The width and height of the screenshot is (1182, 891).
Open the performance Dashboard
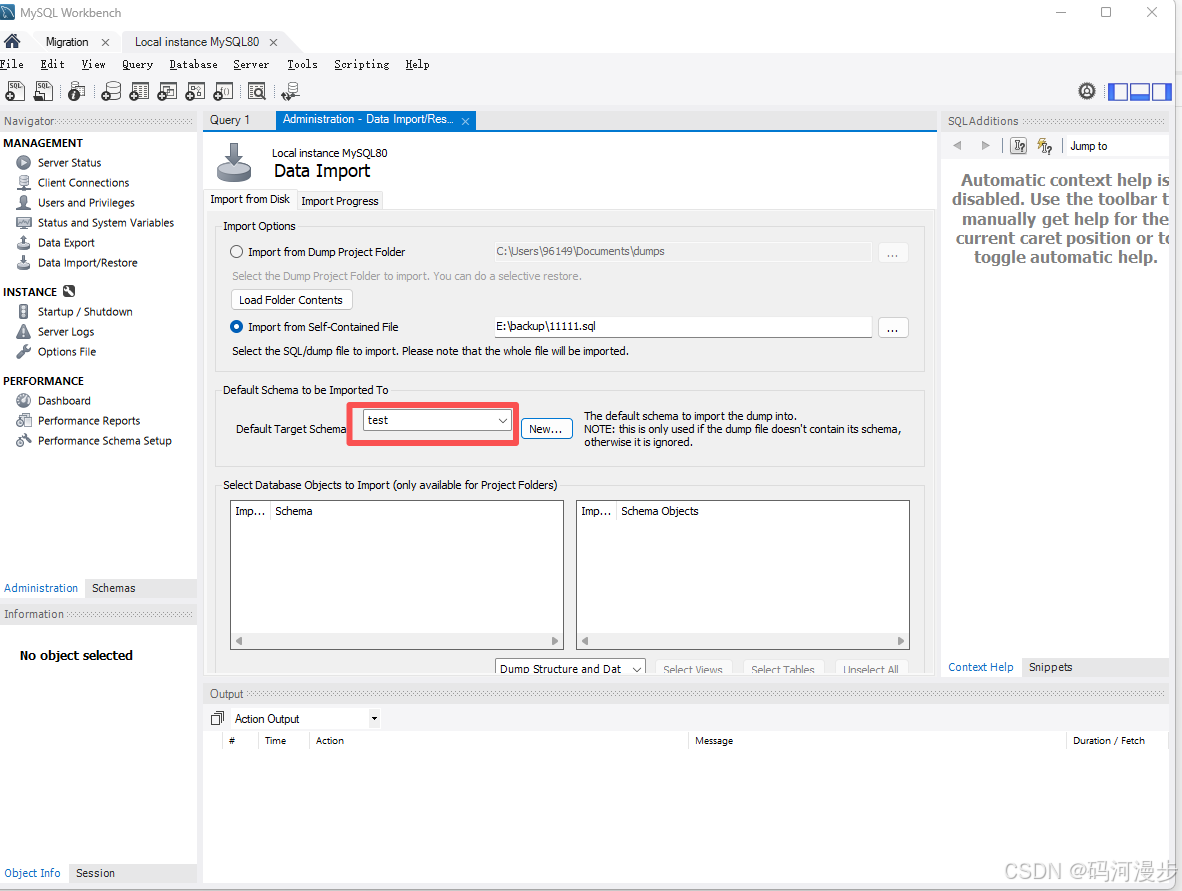pos(64,400)
